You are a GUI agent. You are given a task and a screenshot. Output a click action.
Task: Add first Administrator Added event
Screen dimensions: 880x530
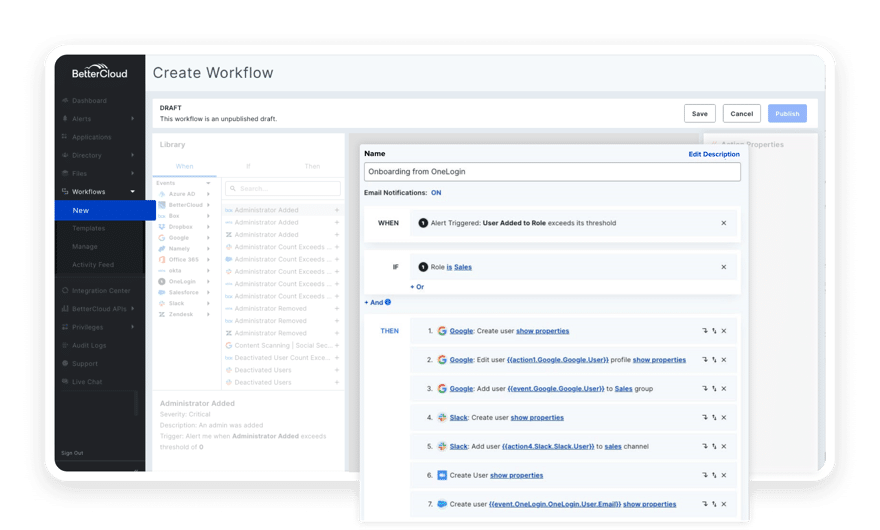click(337, 210)
